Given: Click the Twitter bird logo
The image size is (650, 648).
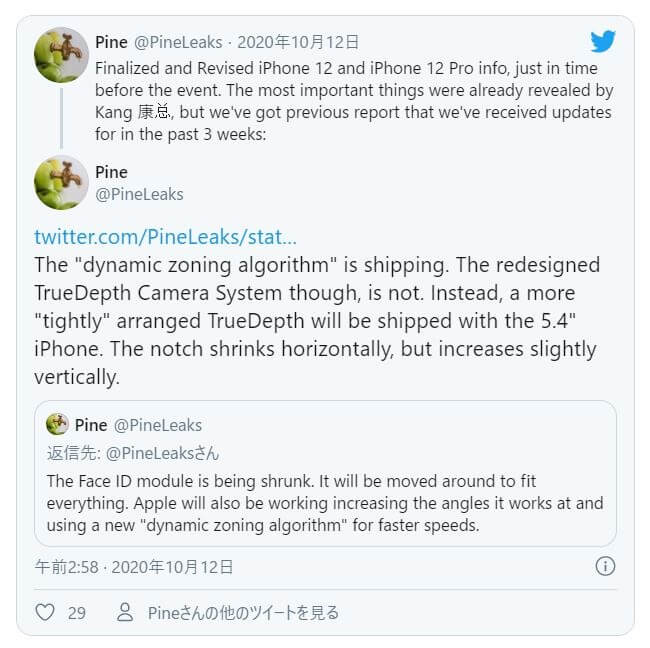Looking at the screenshot, I should (x=603, y=41).
